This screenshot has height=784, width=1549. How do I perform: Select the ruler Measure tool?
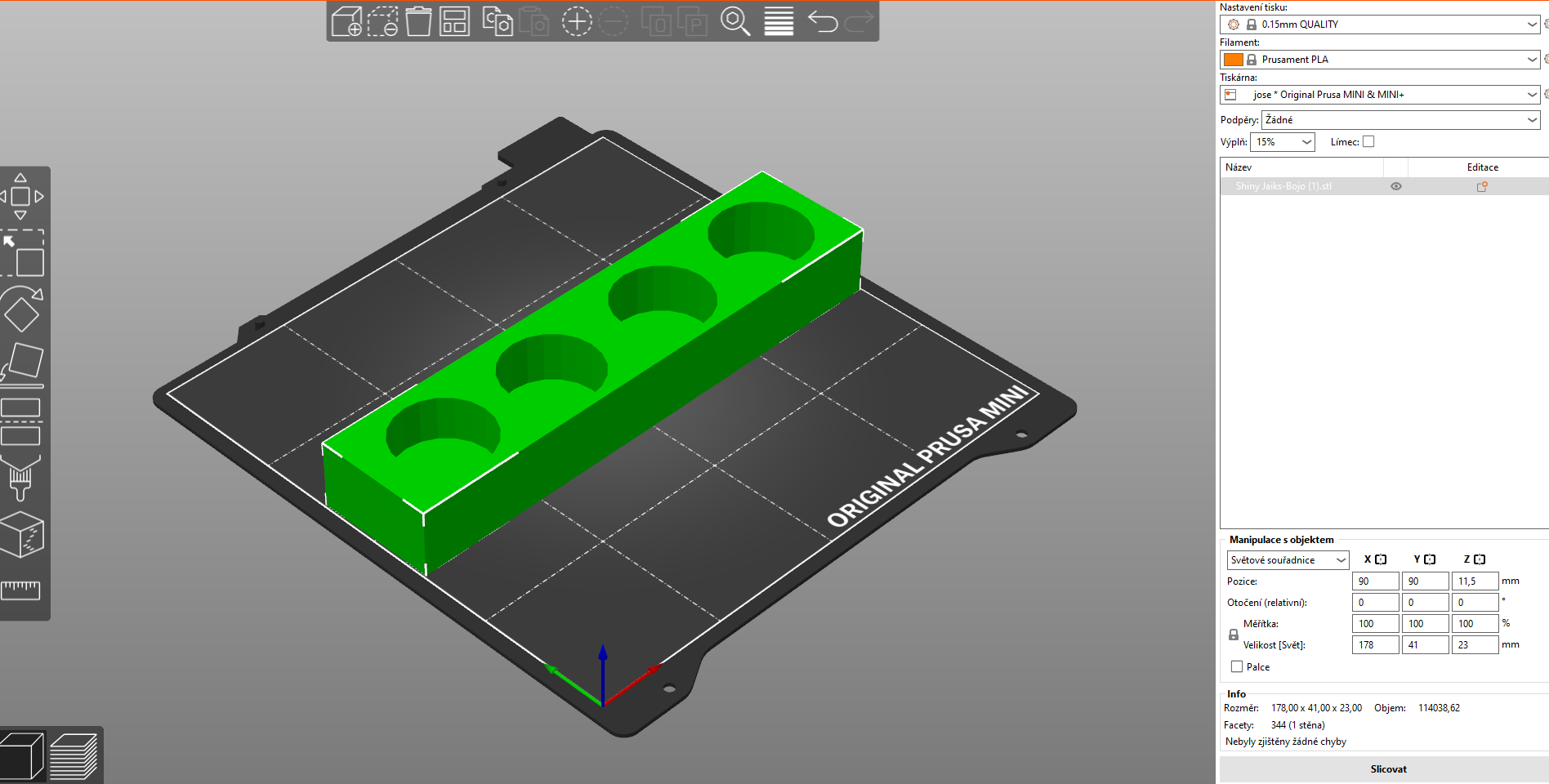pos(21,590)
